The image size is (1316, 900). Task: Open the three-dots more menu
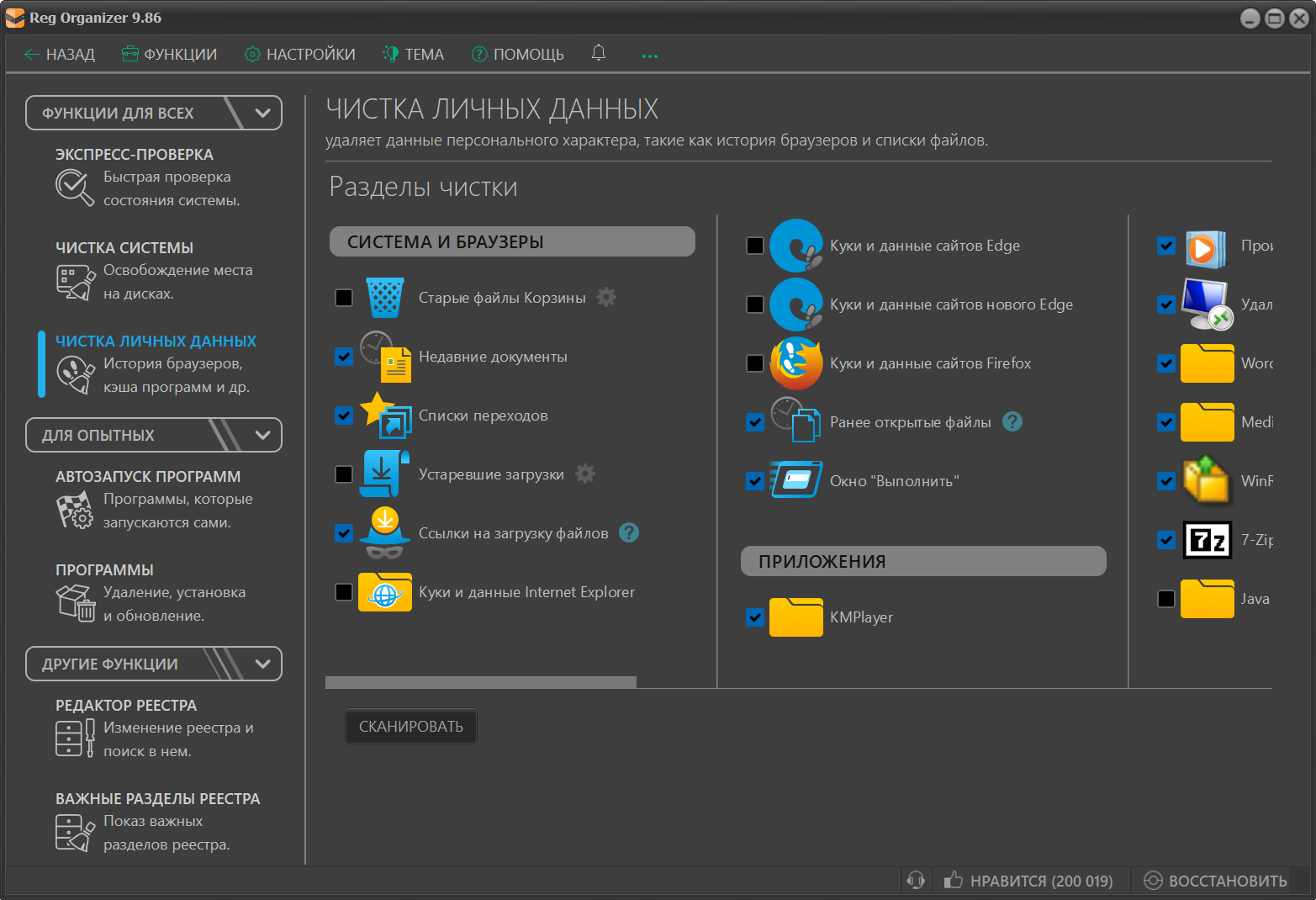649,56
